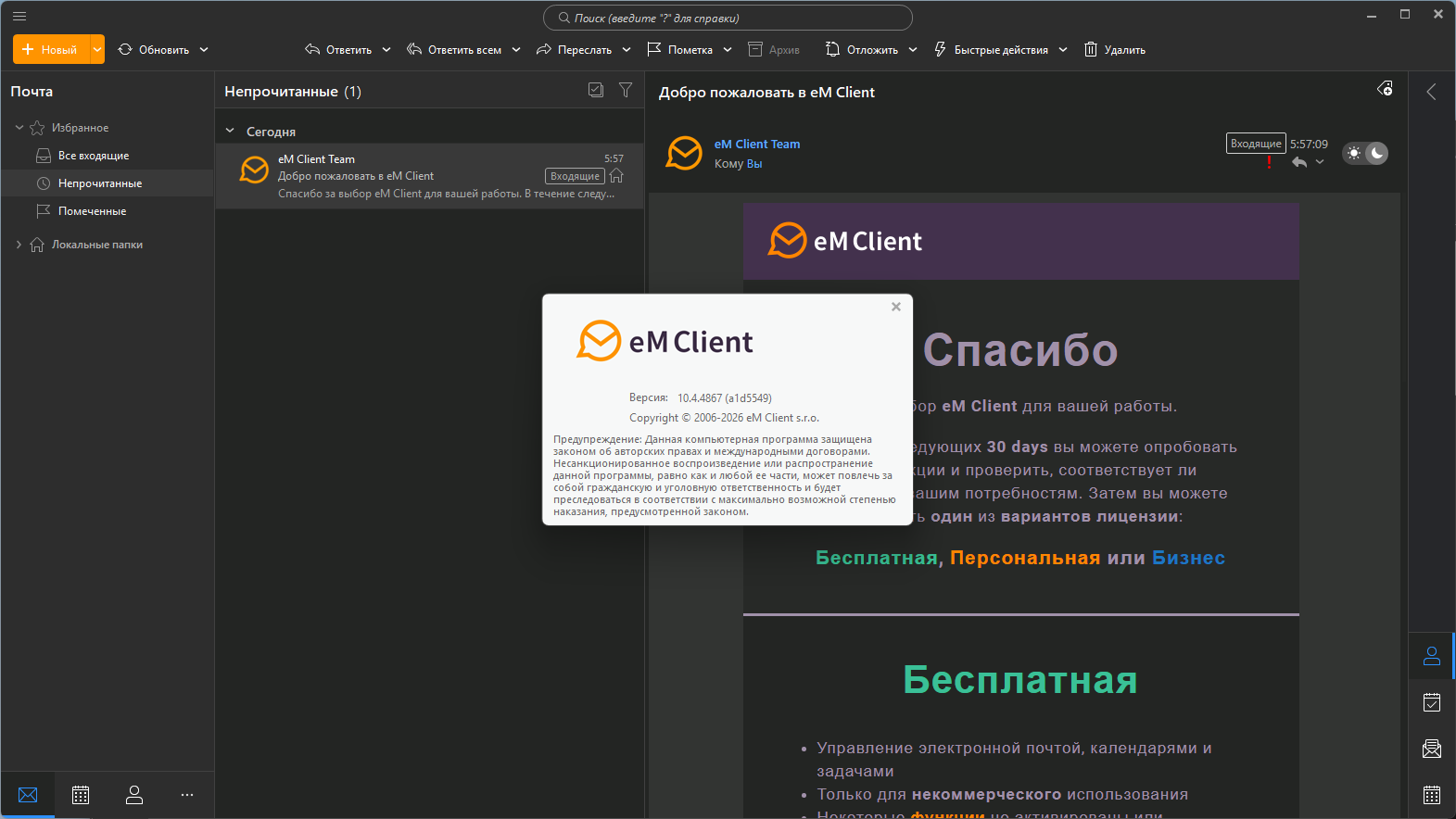The height and width of the screenshot is (819, 1456).
Task: Close the eM Client about dialog
Action: coord(896,307)
